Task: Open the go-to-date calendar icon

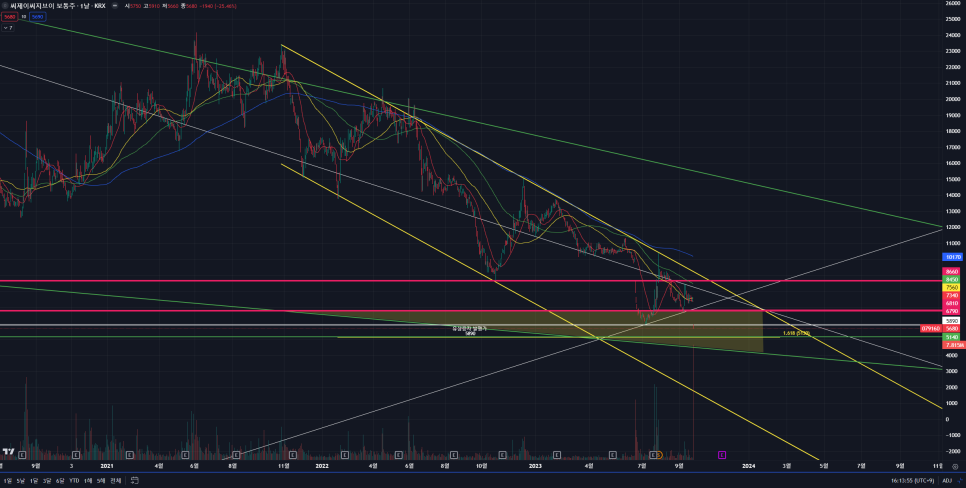Action: tap(134, 480)
